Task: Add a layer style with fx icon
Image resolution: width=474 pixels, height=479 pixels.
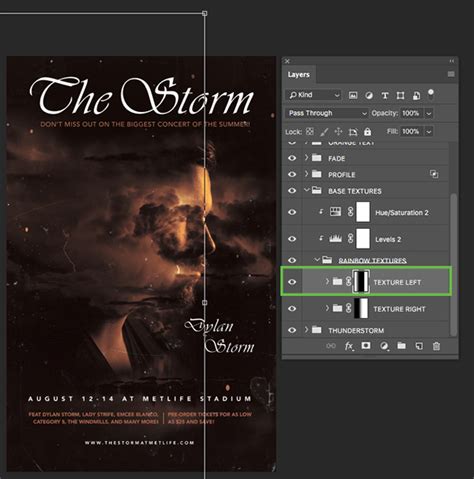Action: pyautogui.click(x=349, y=346)
